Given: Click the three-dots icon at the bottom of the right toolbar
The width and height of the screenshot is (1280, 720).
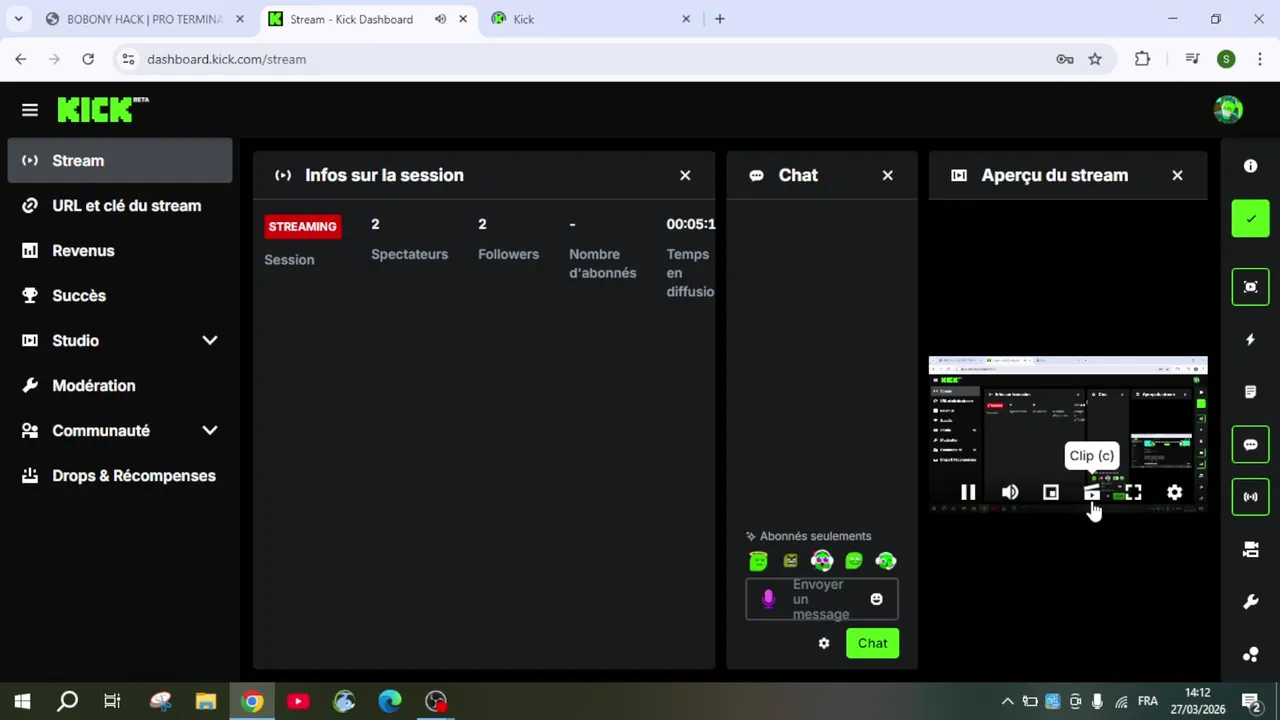Looking at the screenshot, I should pos(1250,654).
